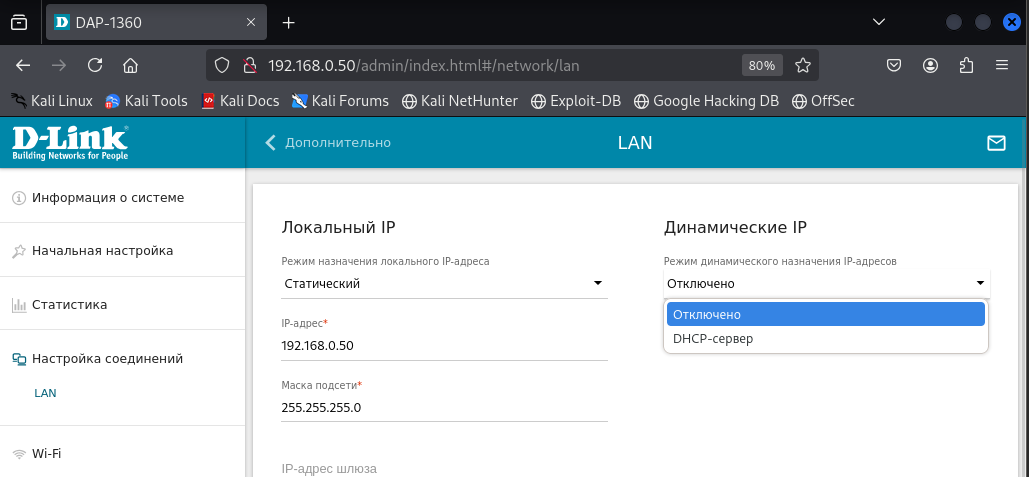Choose the Отключено option in dropdown
This screenshot has height=477, width=1029.
tap(826, 314)
